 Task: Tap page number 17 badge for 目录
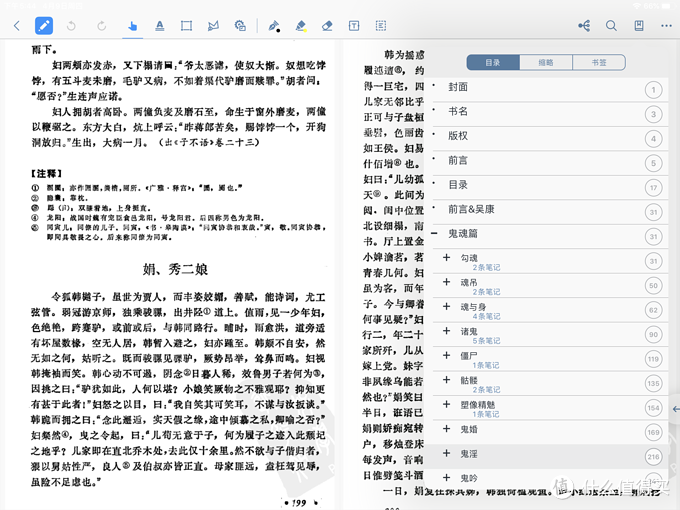[654, 188]
